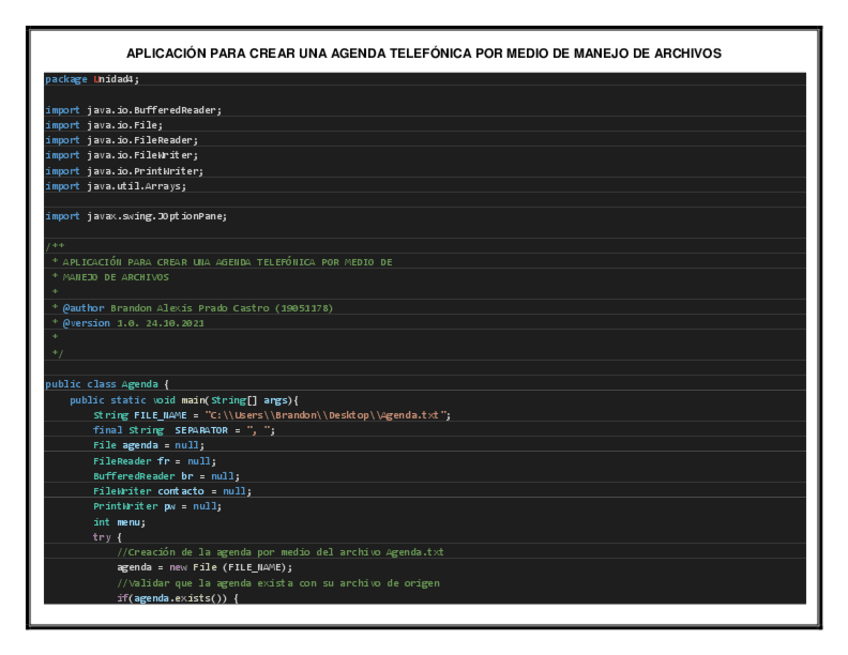Click the @author Brandon Alexis comment line
Viewport: 848px width, 655px height.
coord(192,308)
